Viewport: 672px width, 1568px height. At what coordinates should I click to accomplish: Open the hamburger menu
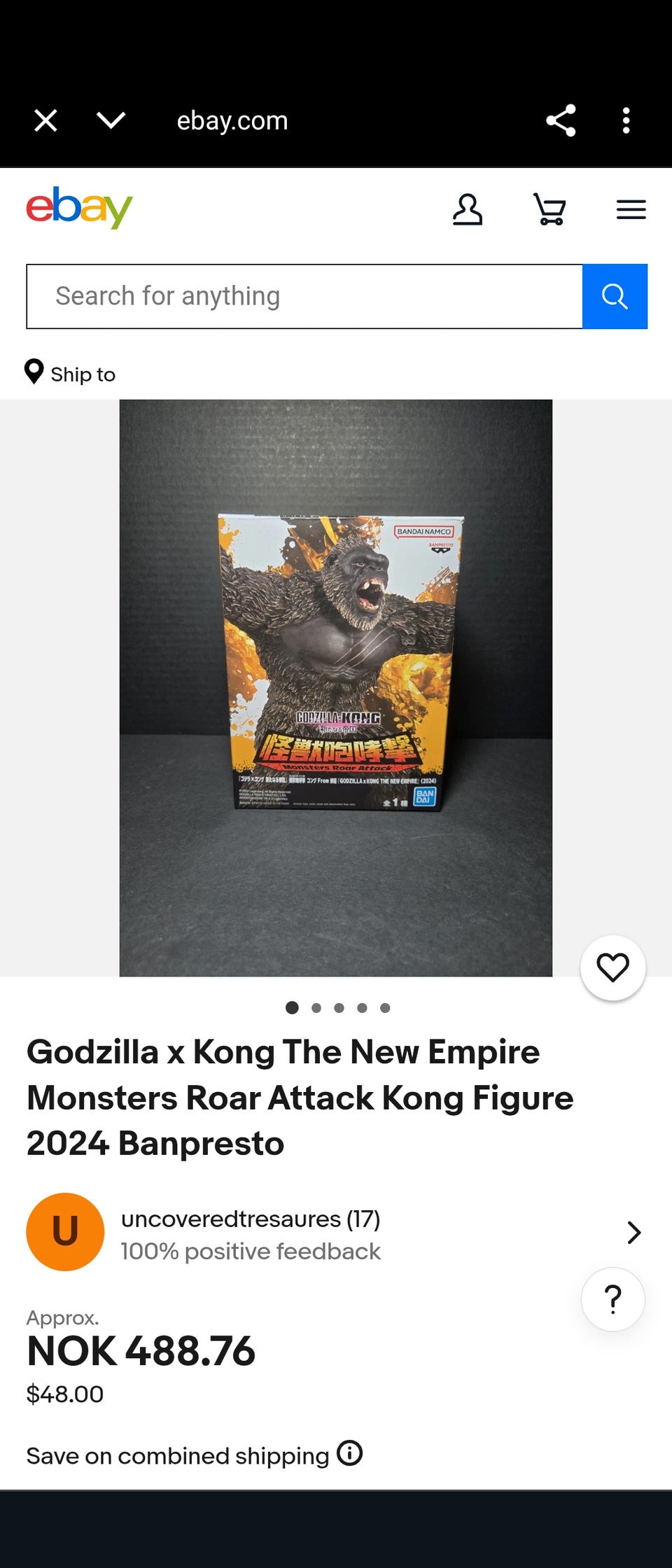click(x=631, y=209)
